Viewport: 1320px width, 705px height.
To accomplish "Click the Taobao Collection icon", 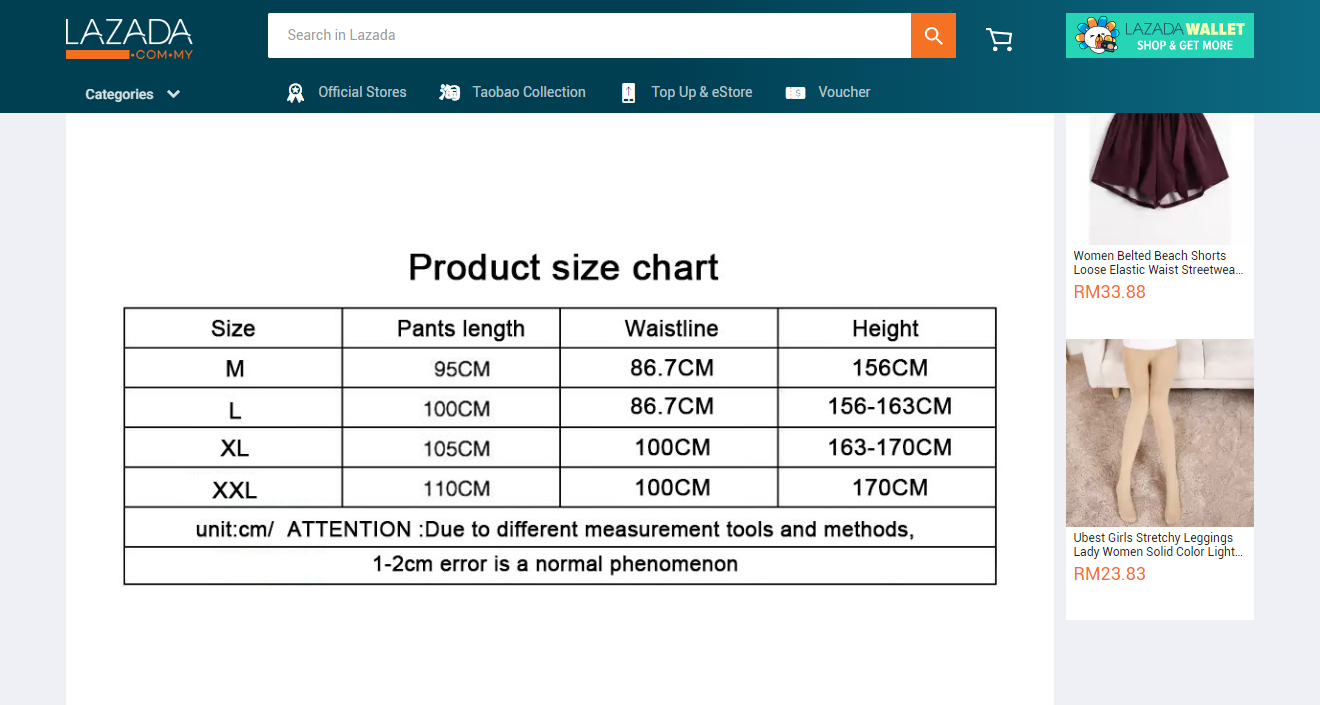I will tap(450, 93).
